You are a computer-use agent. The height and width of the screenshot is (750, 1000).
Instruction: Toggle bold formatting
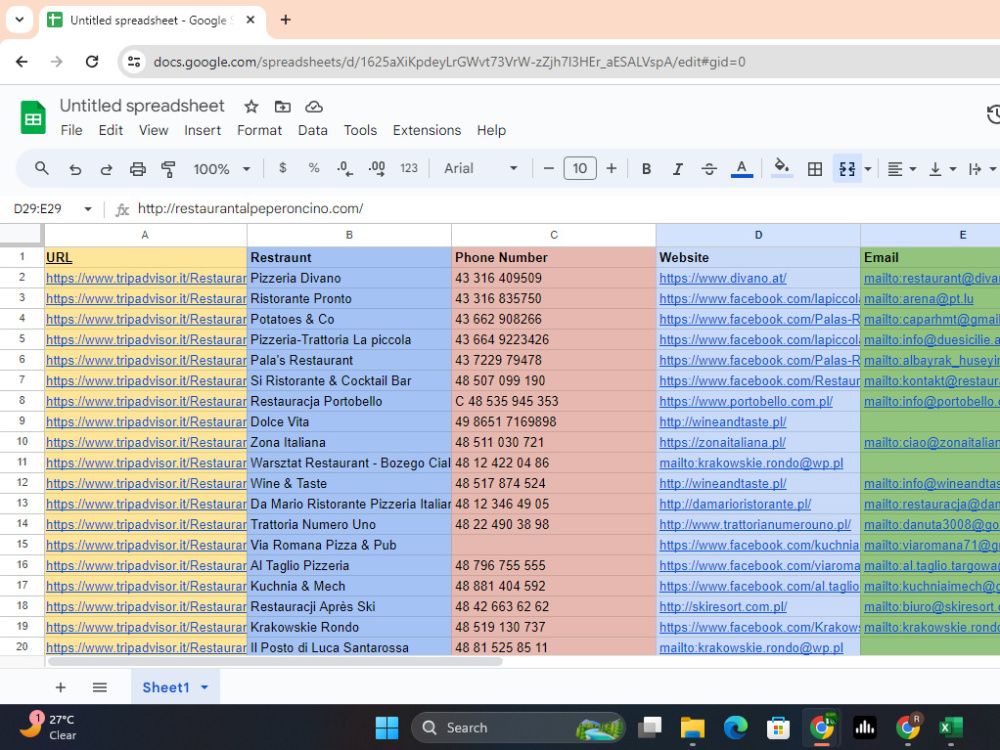coord(646,169)
